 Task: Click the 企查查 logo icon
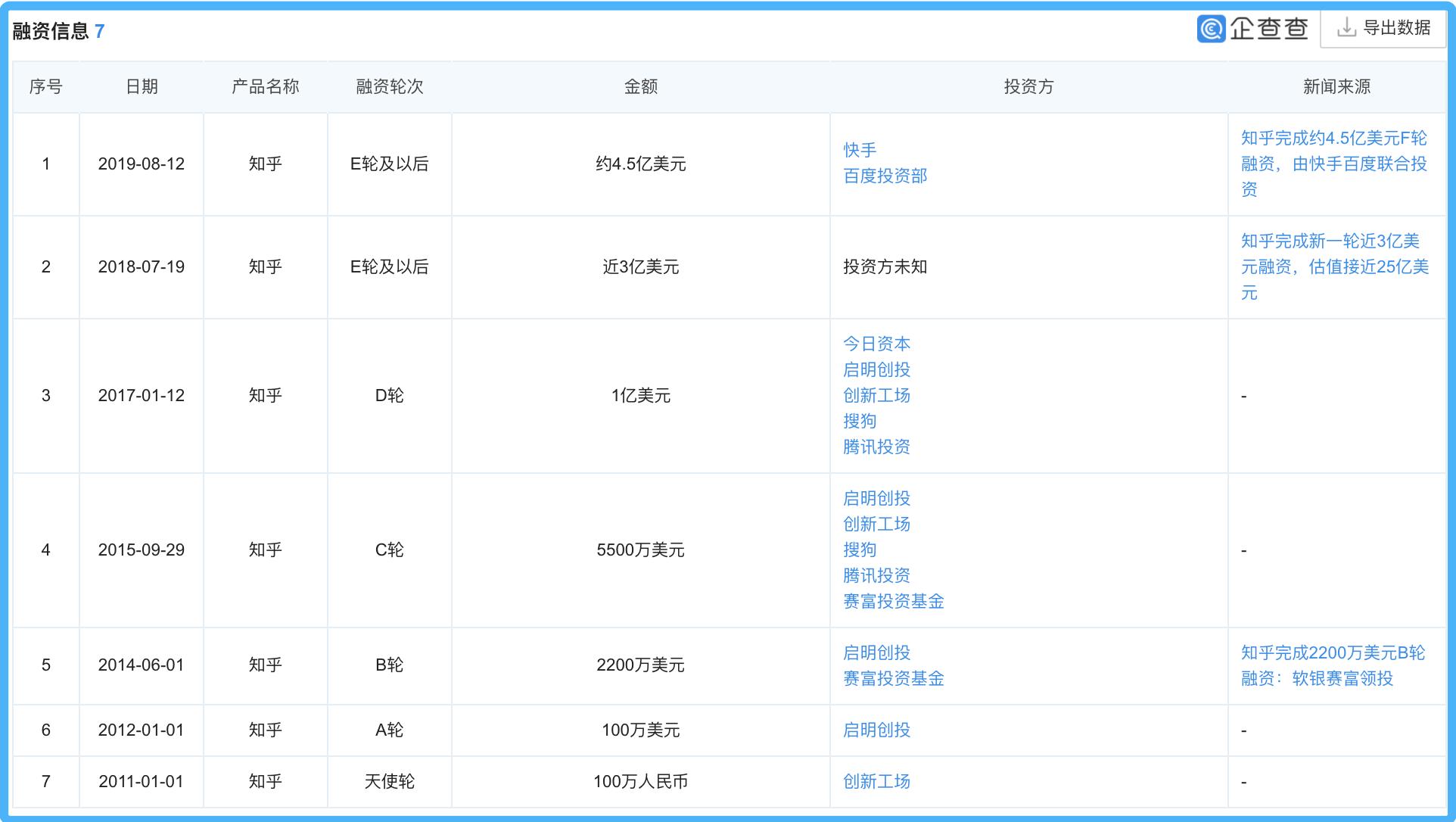pos(1211,29)
